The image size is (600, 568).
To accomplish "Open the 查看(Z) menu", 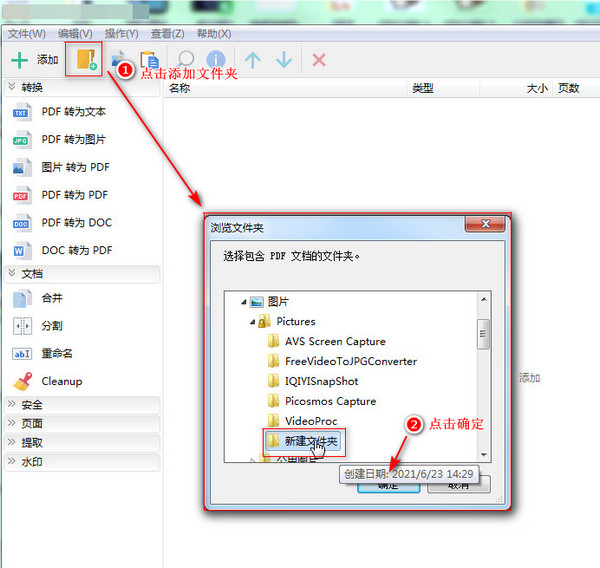I will (x=167, y=34).
